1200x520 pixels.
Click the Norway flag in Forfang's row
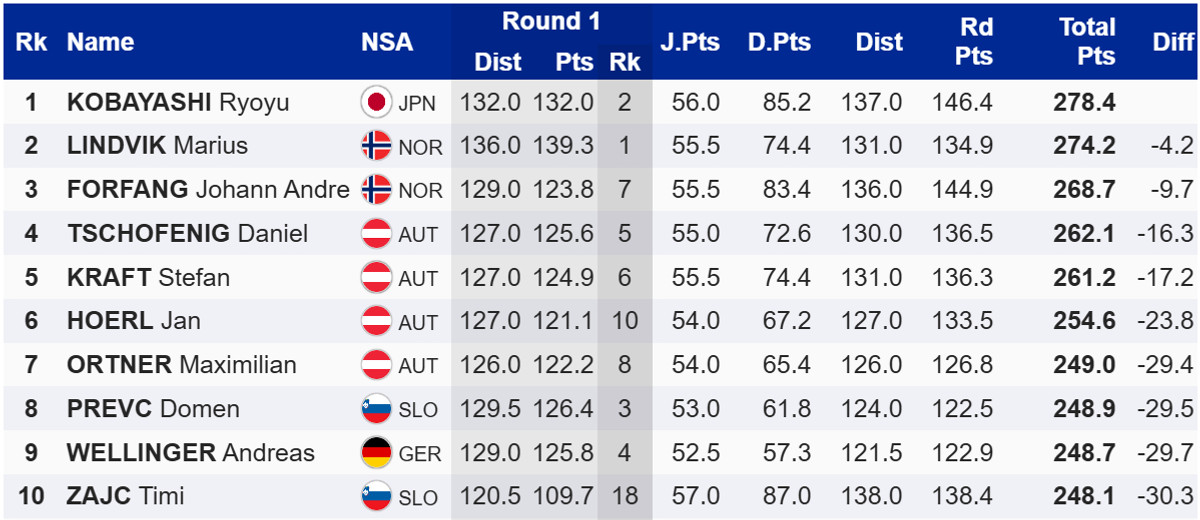pyautogui.click(x=376, y=190)
